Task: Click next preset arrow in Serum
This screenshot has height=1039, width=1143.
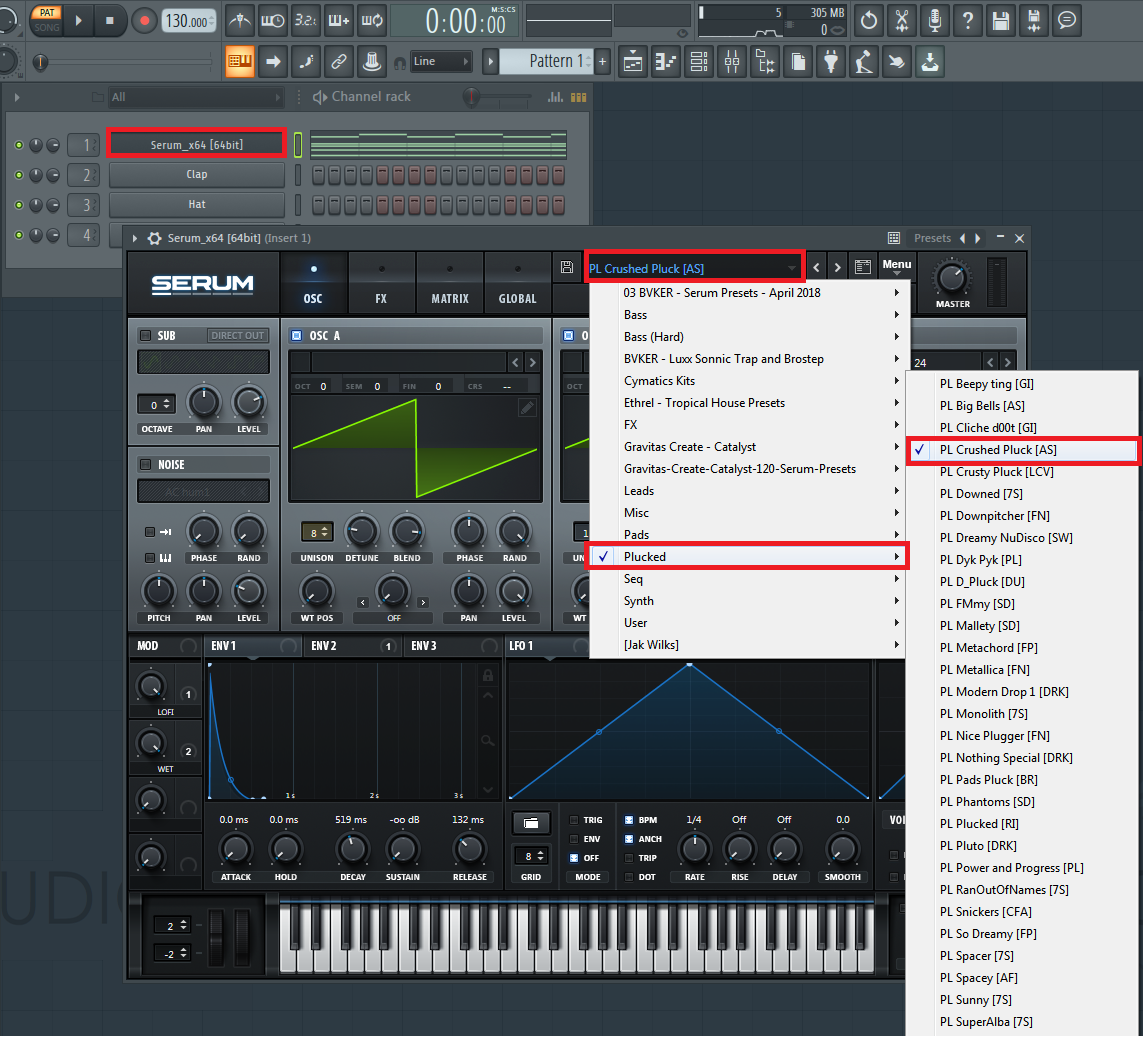Action: pos(838,268)
